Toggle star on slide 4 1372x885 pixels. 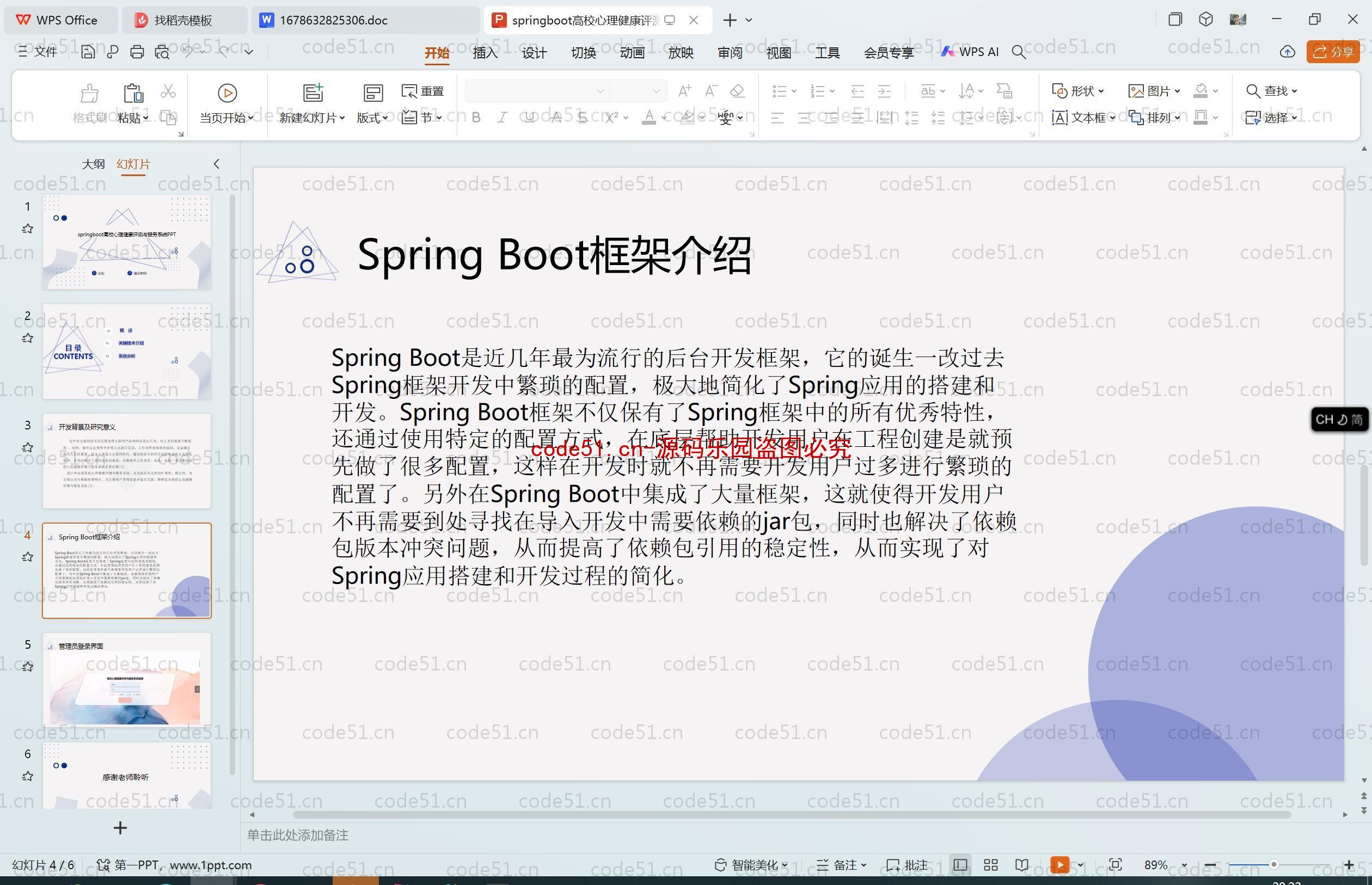pyautogui.click(x=27, y=557)
